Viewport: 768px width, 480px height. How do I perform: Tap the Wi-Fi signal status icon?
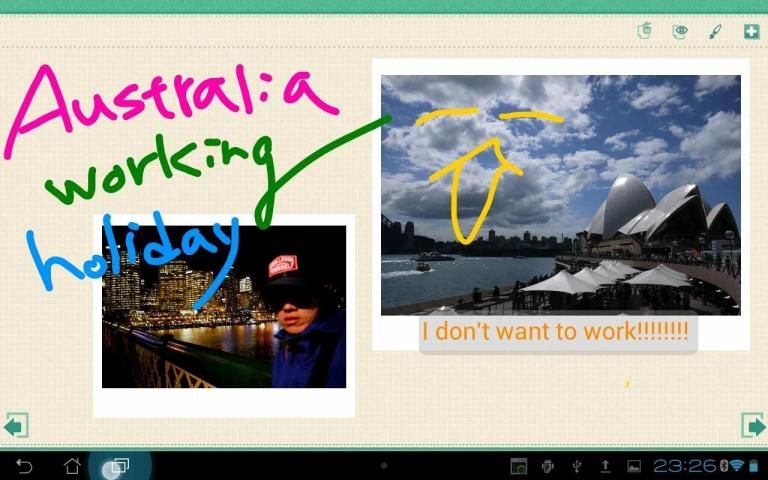(737, 466)
